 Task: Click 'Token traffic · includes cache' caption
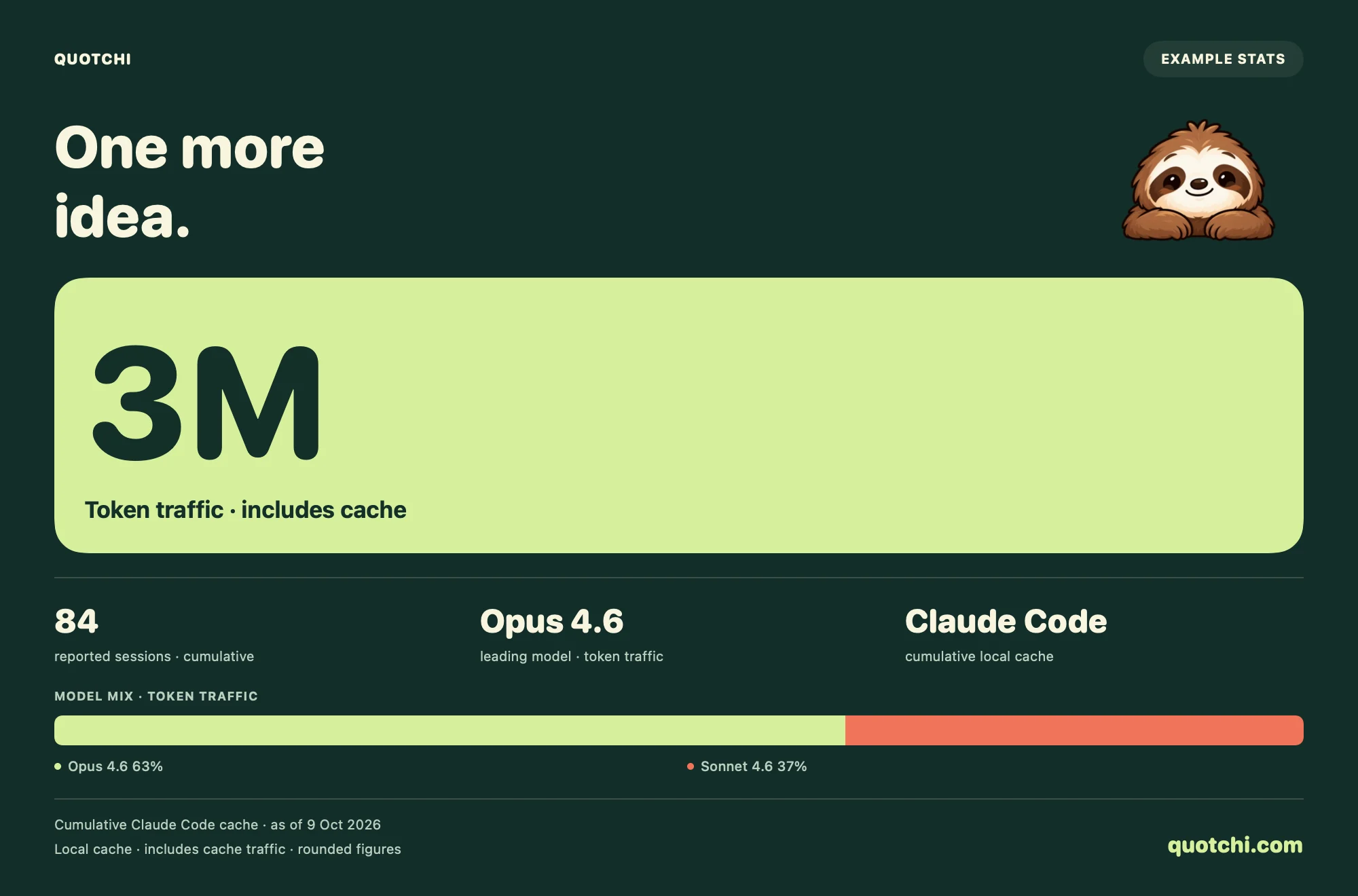pos(245,510)
